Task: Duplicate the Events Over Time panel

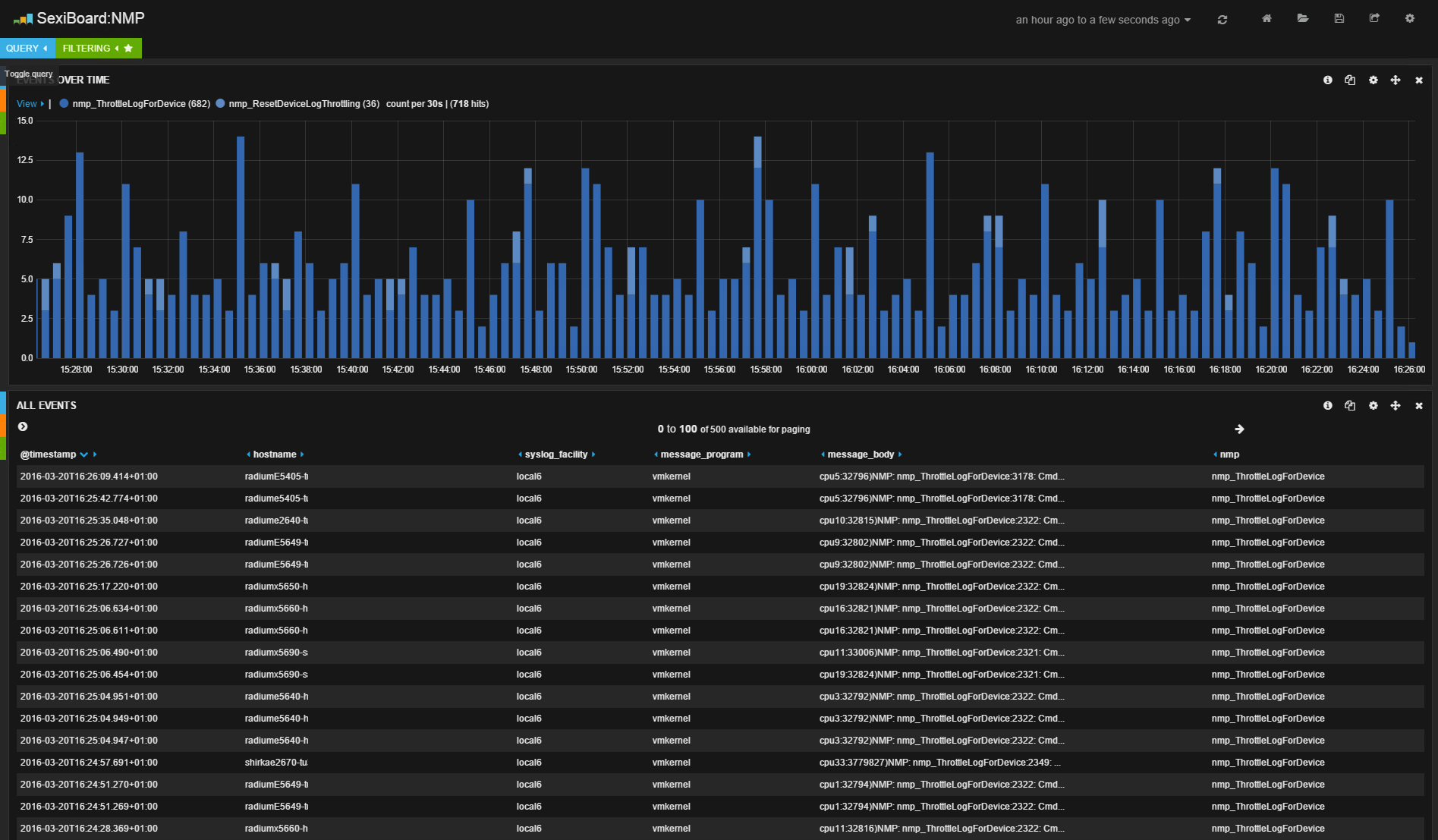Action: pyautogui.click(x=1350, y=80)
